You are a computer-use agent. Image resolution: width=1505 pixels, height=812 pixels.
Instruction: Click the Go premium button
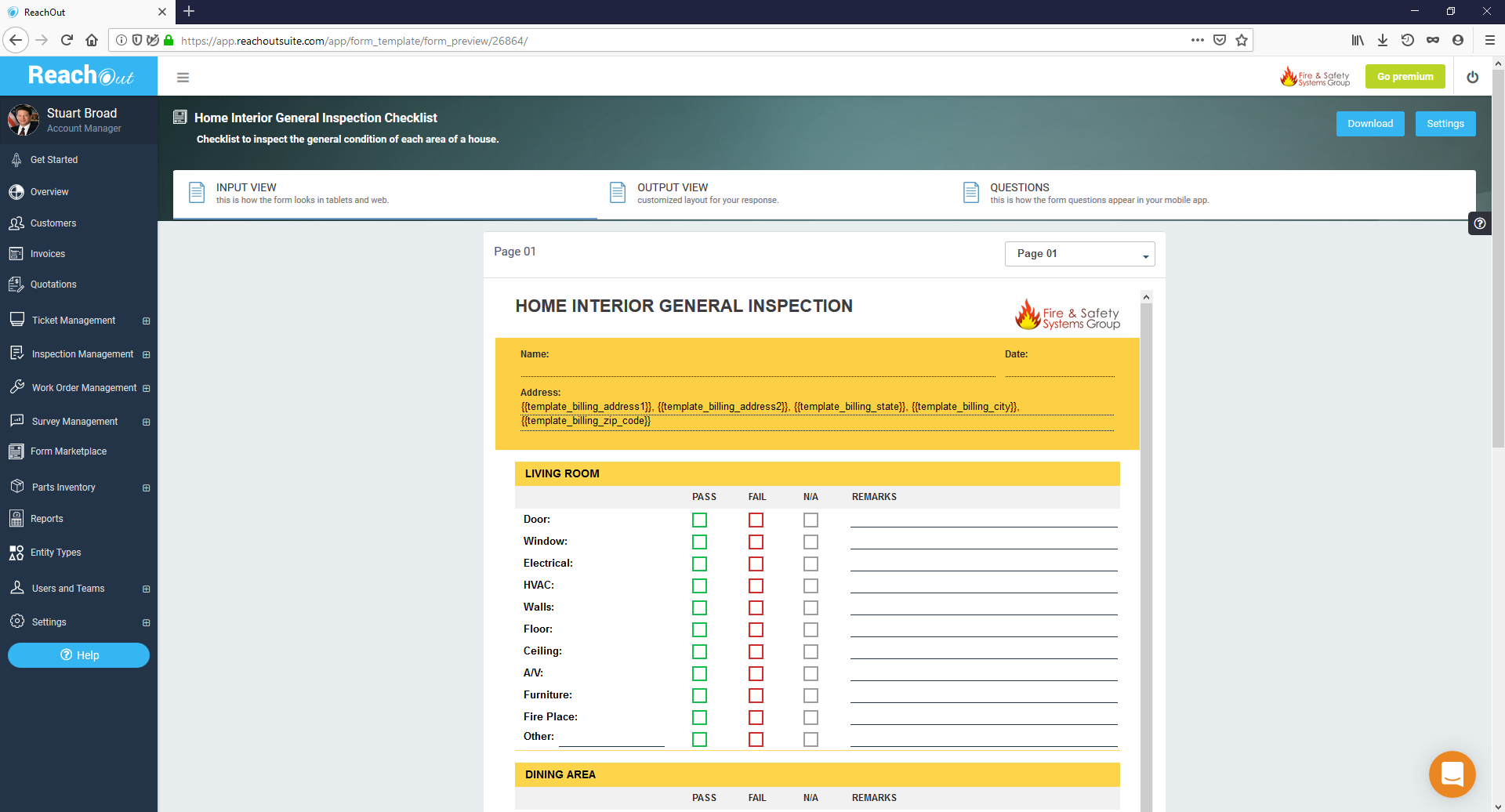(1405, 77)
